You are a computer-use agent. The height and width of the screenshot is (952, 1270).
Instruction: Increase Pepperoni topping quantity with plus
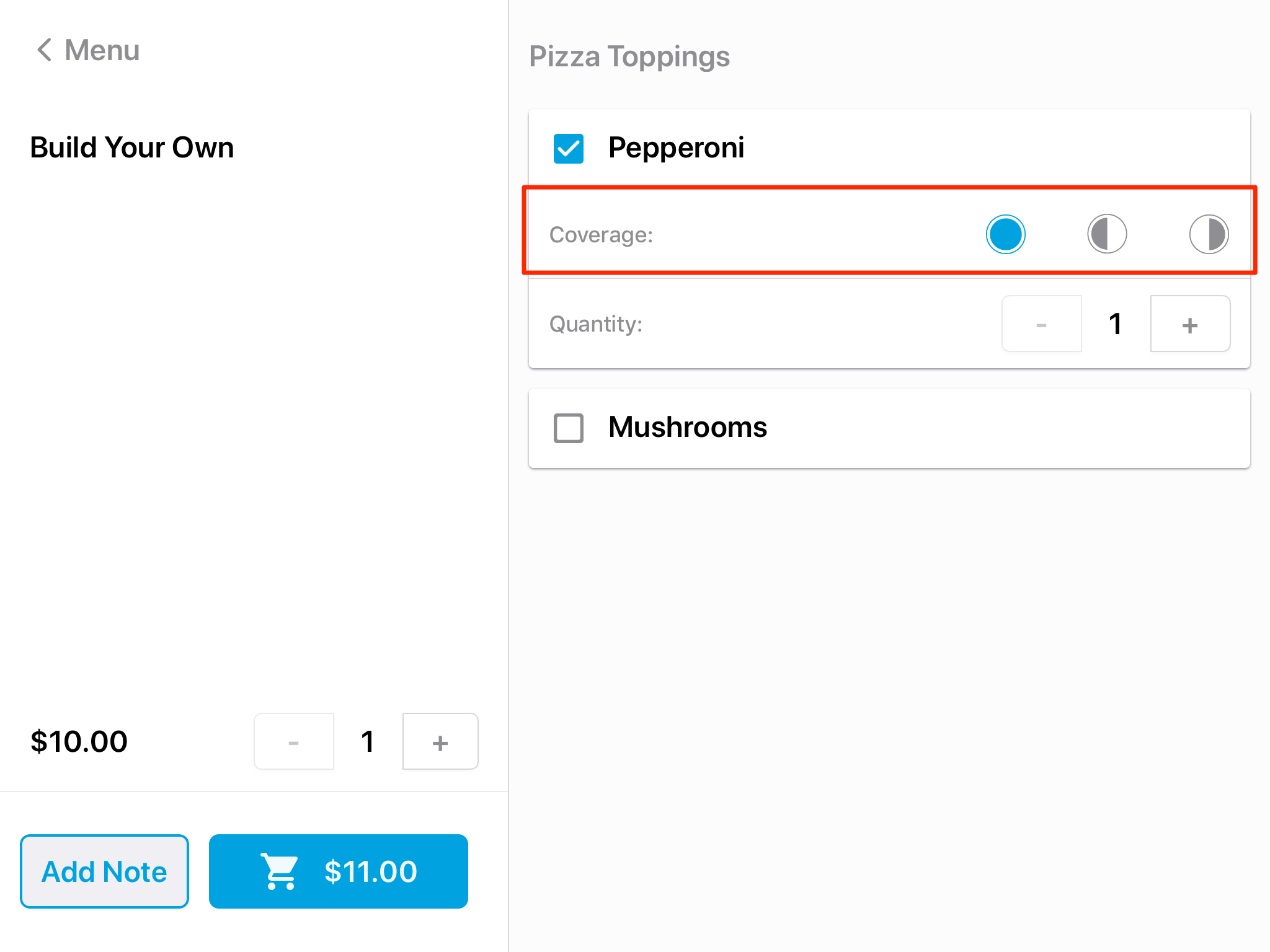click(1190, 324)
